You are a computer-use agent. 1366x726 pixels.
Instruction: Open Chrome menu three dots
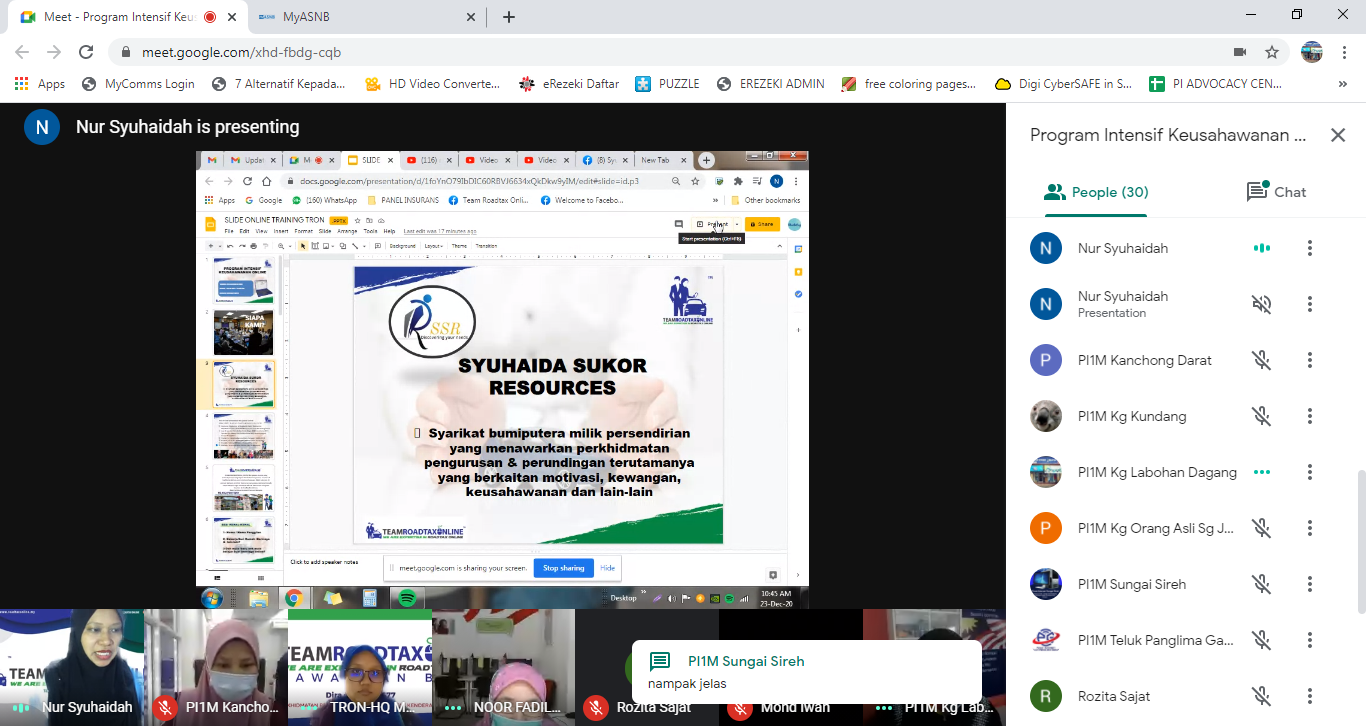click(x=1345, y=52)
